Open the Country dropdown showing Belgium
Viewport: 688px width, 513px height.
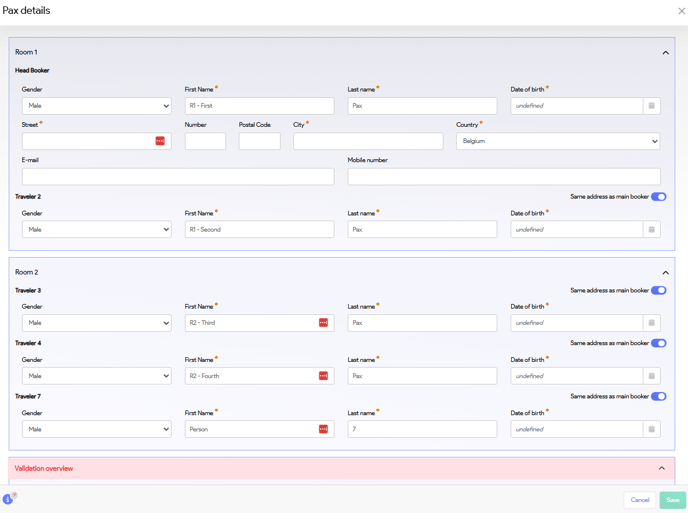(557, 142)
